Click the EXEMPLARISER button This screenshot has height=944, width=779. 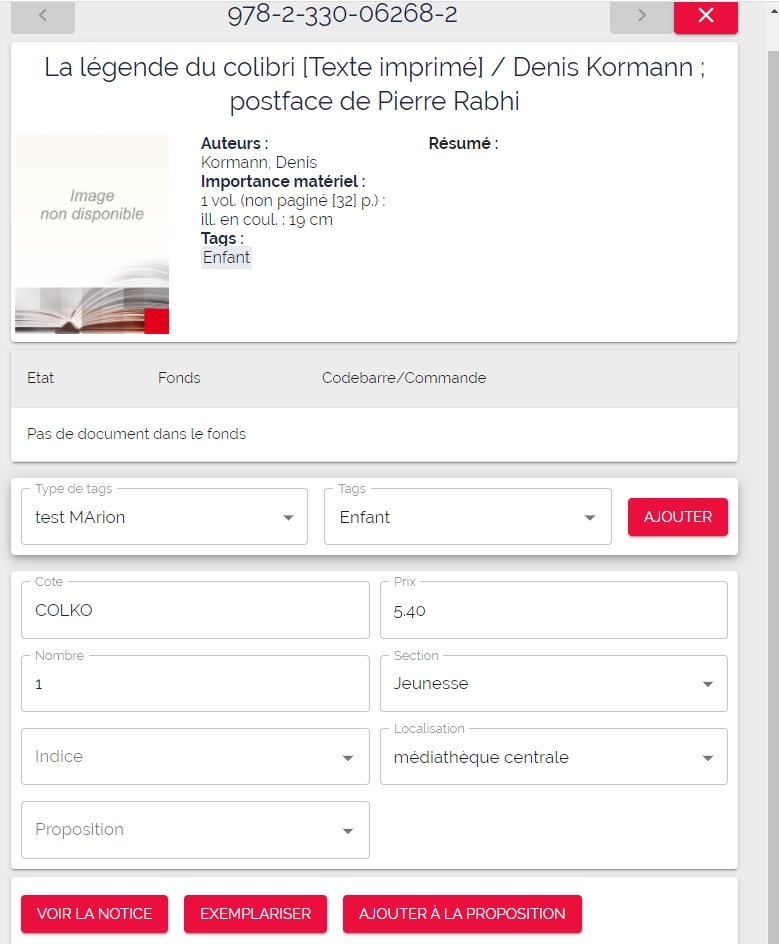point(255,914)
